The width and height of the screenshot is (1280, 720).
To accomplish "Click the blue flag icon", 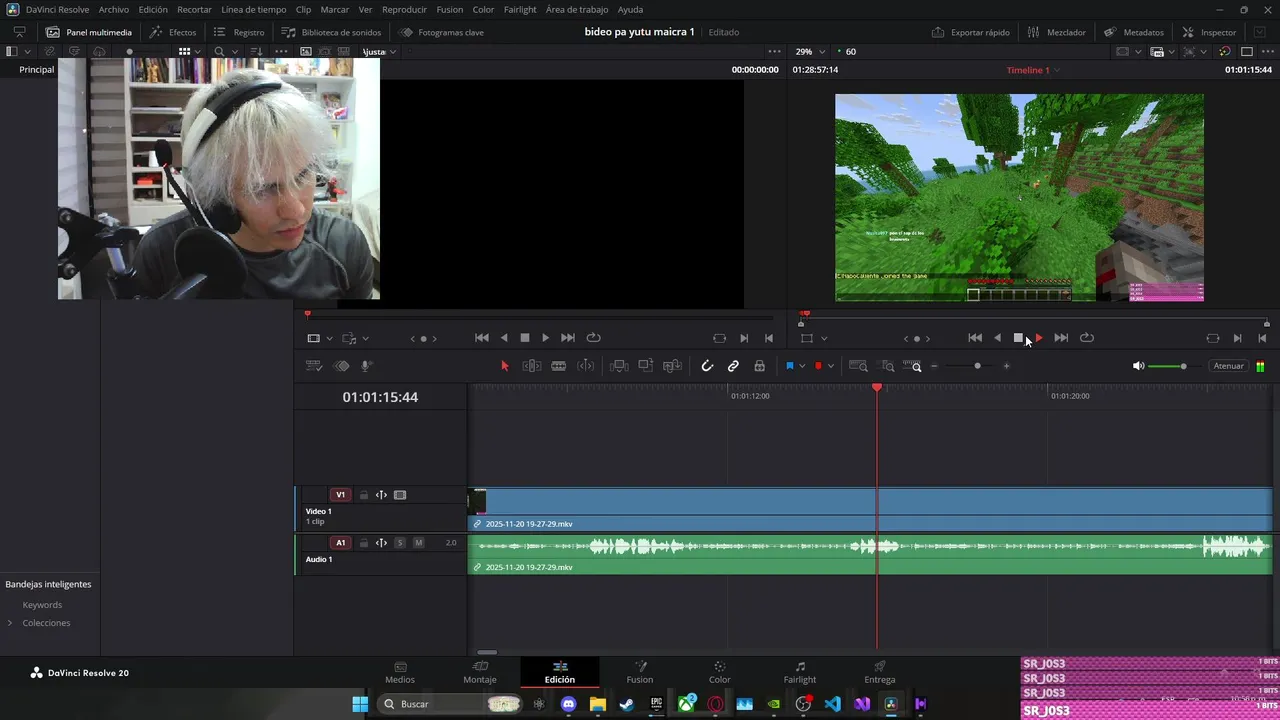I will [x=789, y=366].
